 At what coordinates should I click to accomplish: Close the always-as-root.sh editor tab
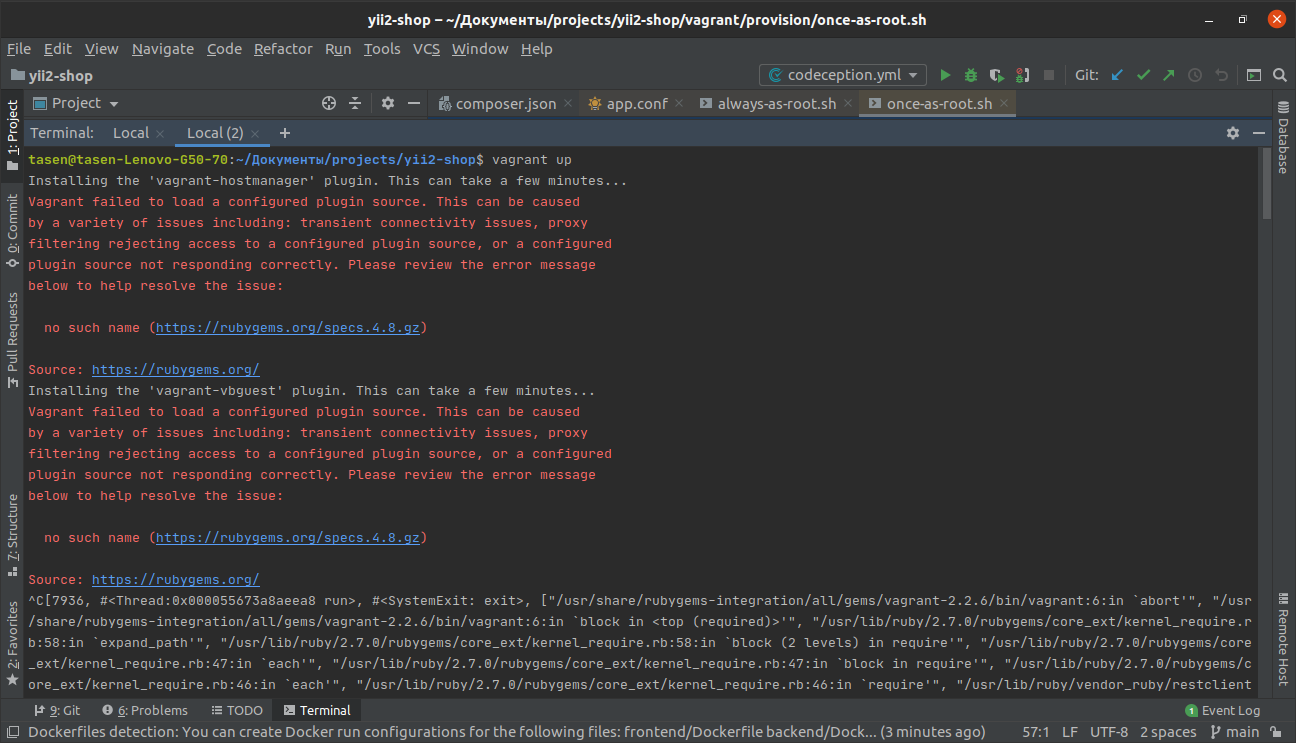(x=847, y=103)
